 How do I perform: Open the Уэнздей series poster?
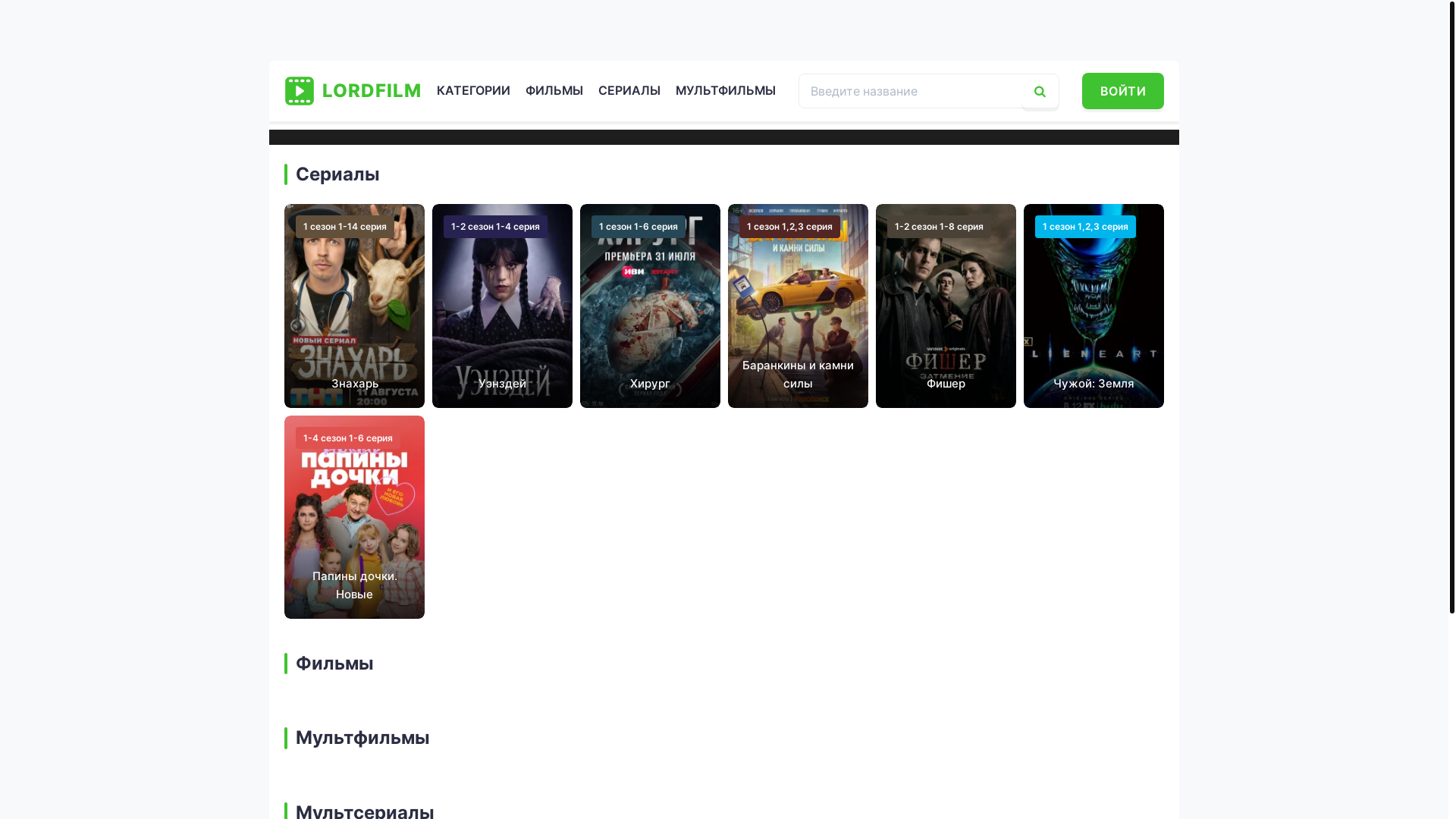coord(502,306)
